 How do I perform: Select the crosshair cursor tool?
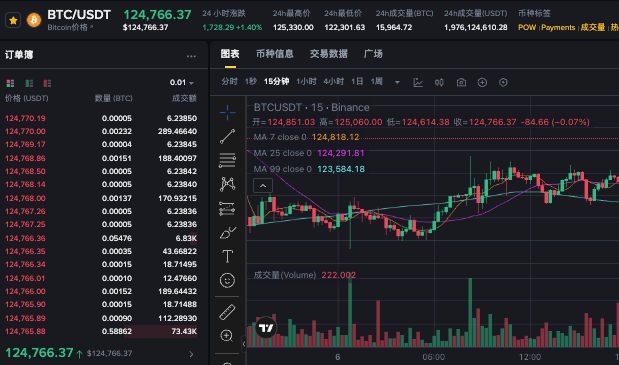(x=227, y=112)
